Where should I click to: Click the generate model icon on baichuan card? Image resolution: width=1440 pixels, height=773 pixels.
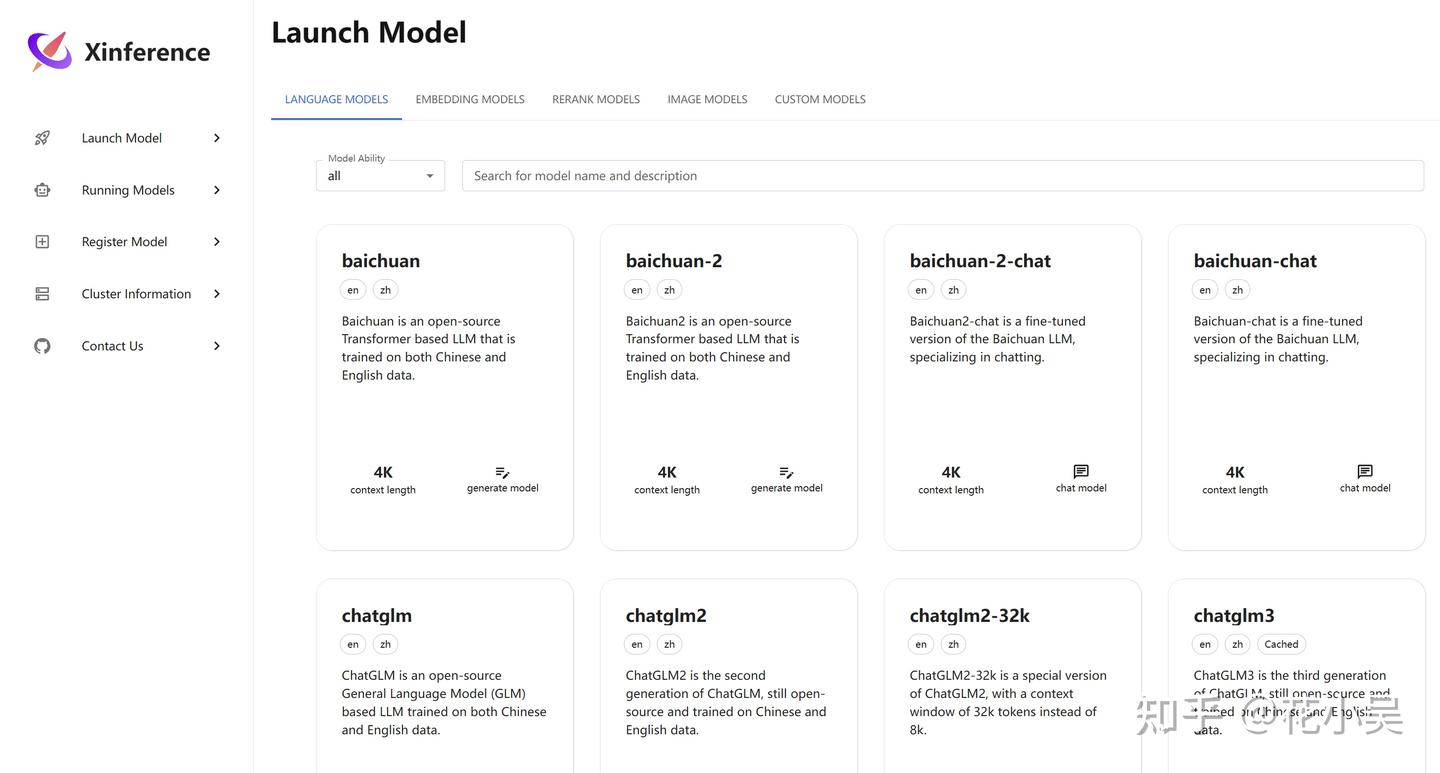[502, 472]
